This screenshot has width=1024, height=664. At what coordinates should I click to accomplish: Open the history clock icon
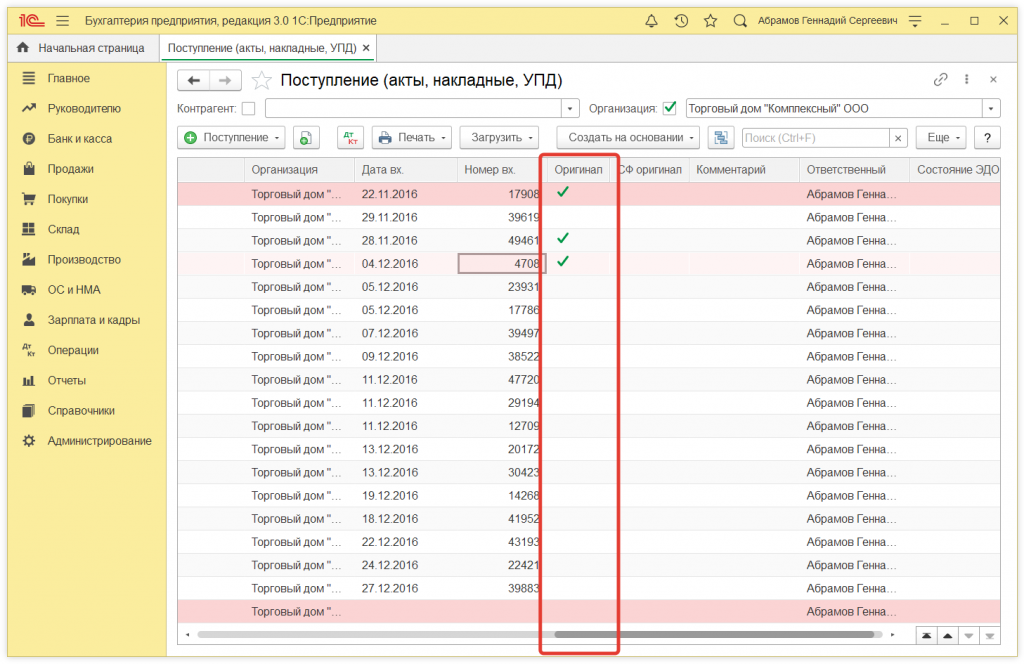click(681, 20)
